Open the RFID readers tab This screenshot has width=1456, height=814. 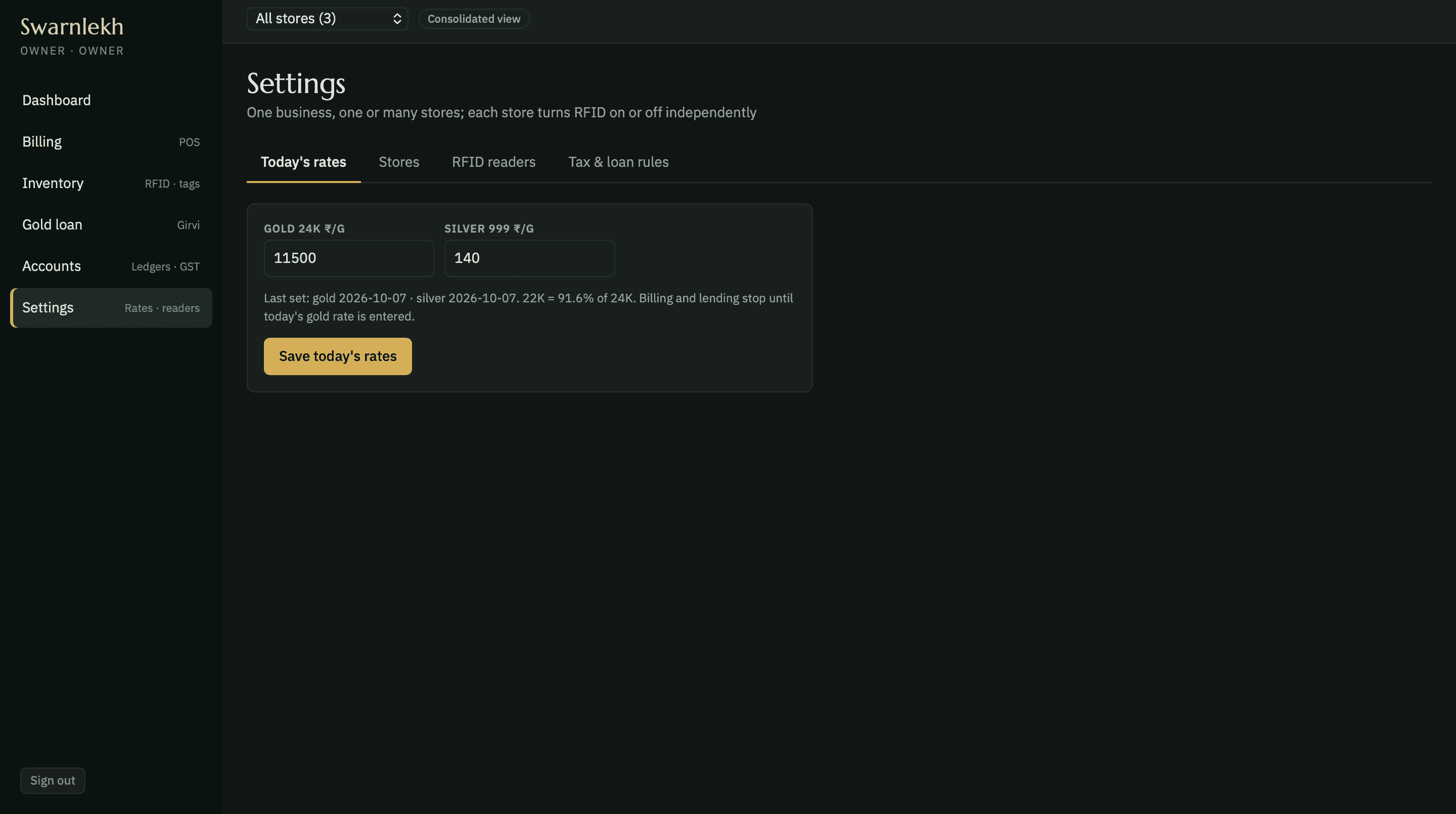[493, 162]
